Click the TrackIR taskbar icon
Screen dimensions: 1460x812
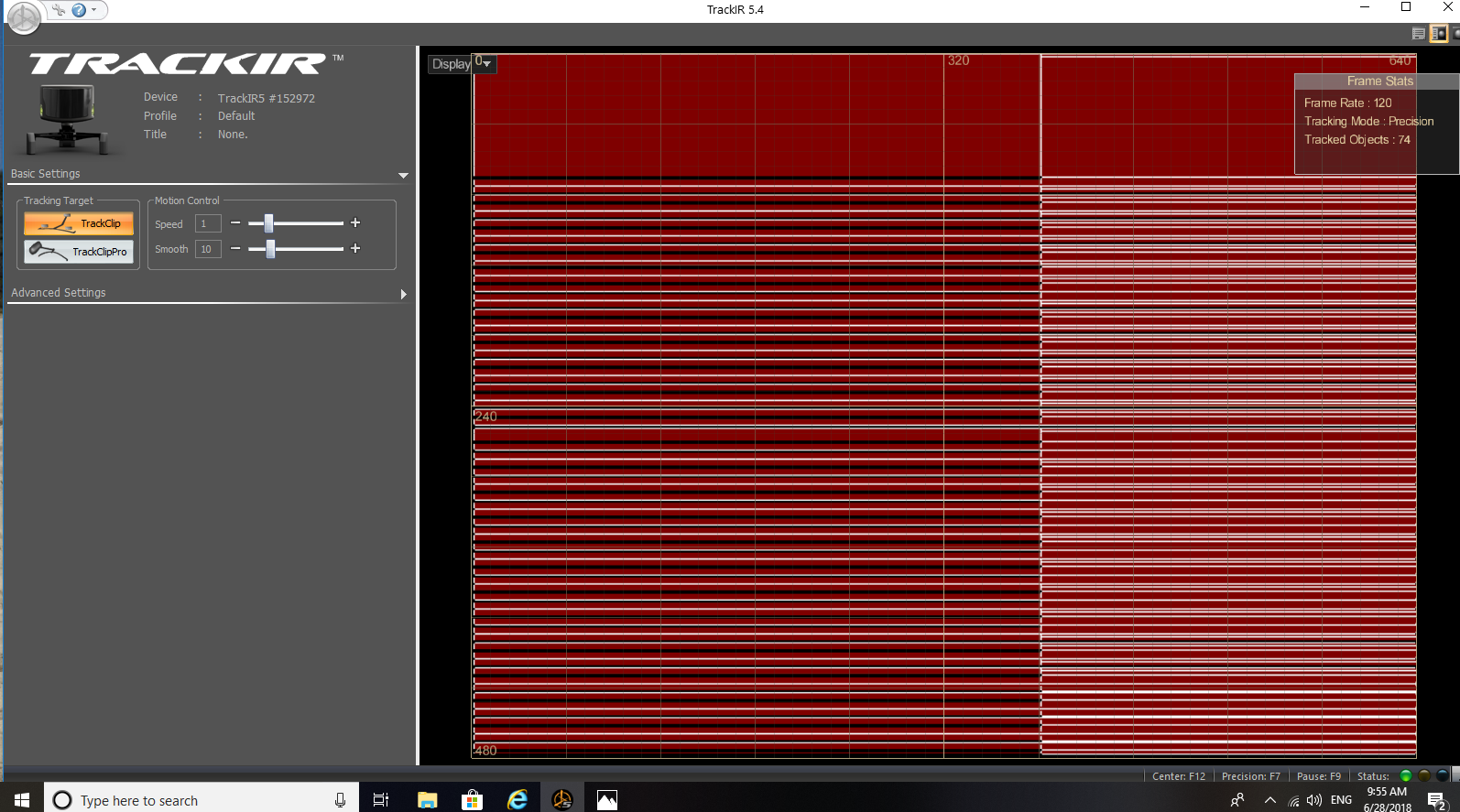562,800
